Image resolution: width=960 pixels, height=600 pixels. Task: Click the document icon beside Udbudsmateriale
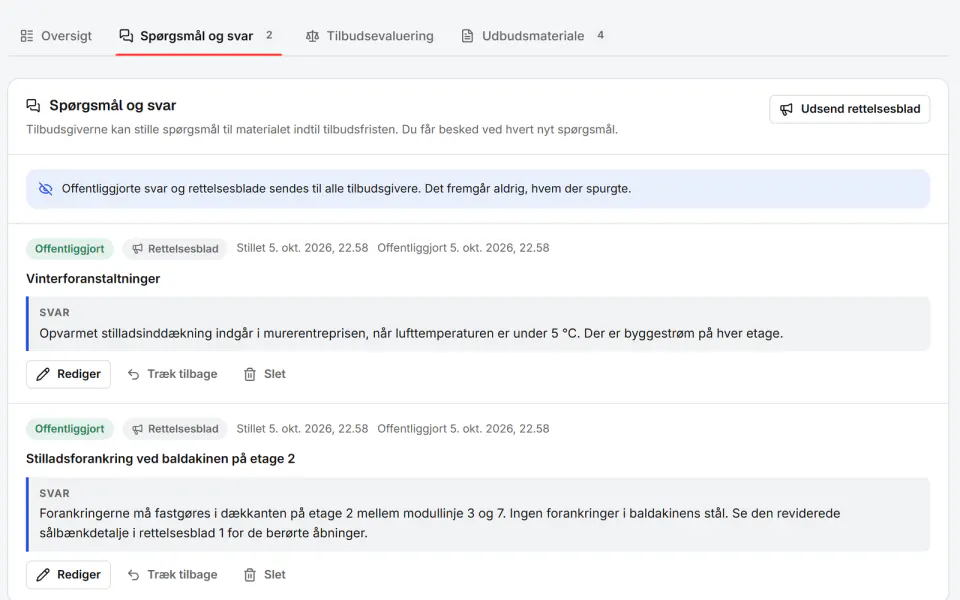click(x=467, y=36)
